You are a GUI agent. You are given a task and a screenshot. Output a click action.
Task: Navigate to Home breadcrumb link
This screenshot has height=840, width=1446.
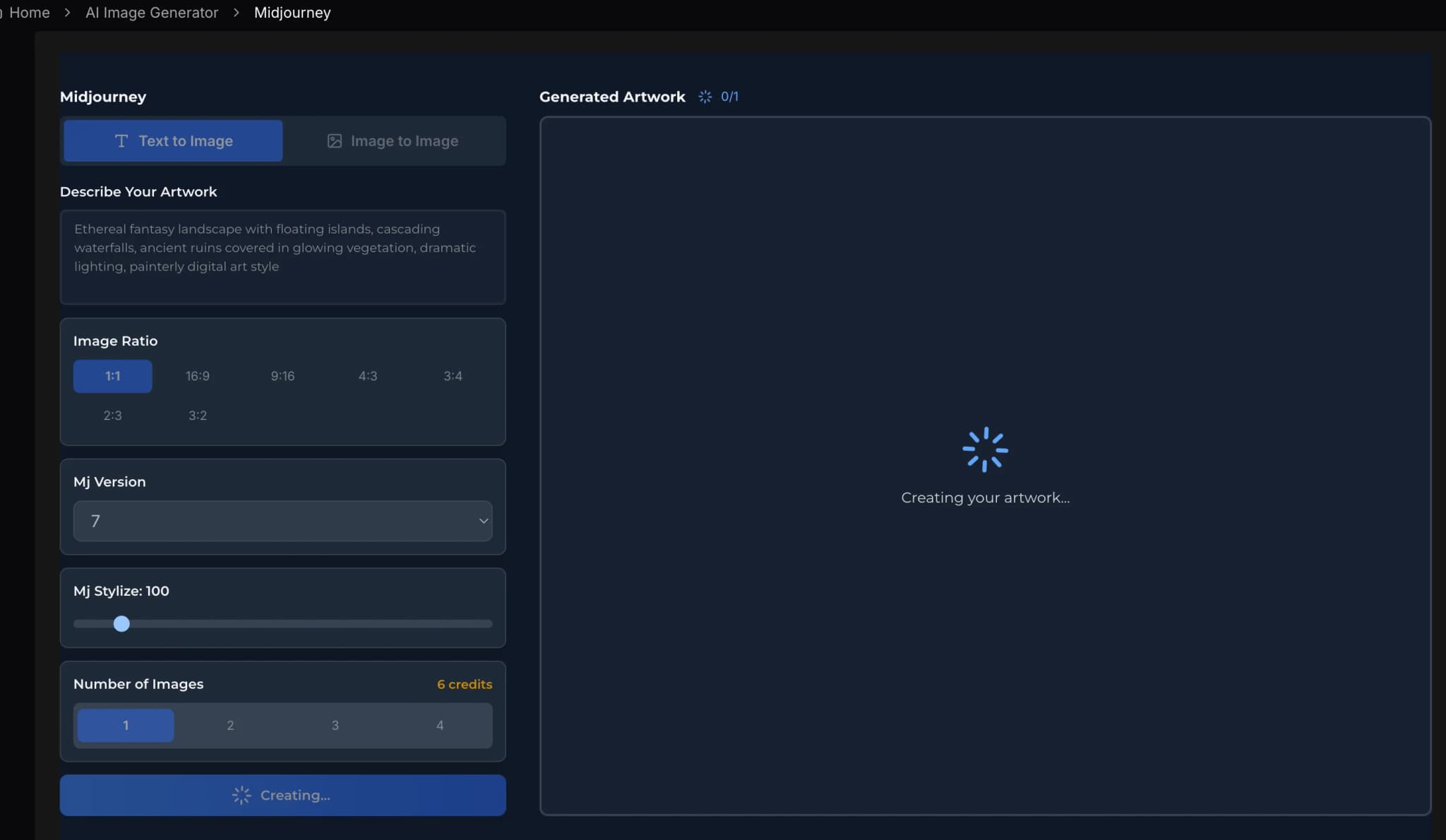pyautogui.click(x=30, y=13)
